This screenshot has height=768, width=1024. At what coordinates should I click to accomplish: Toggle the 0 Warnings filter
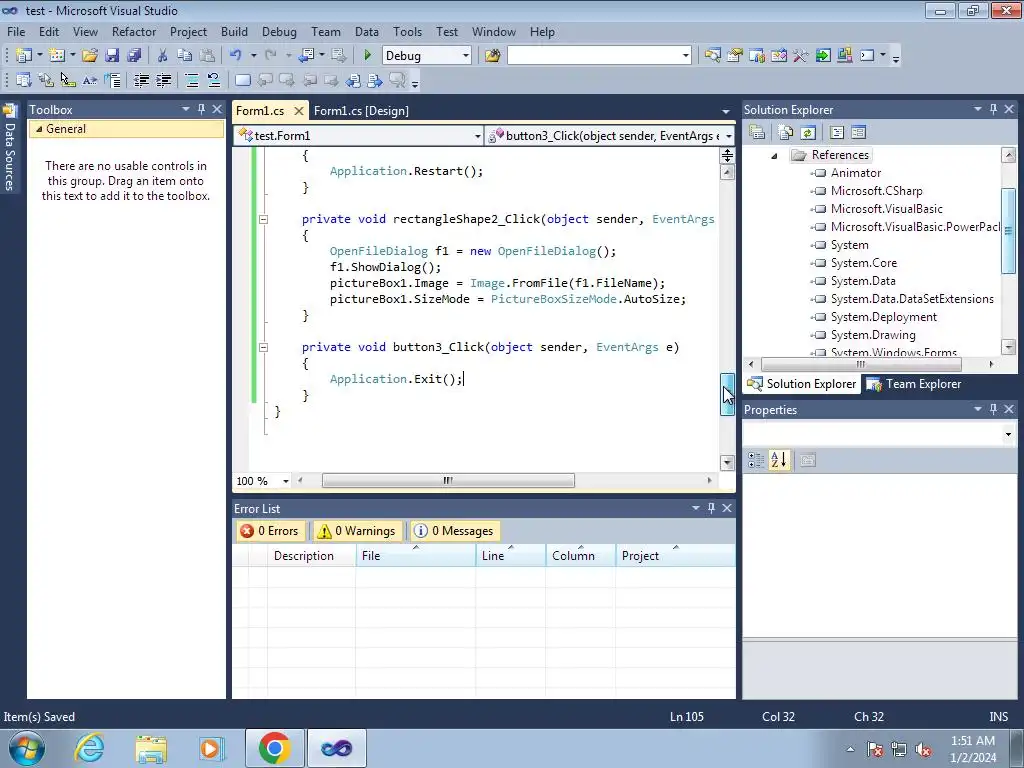pyautogui.click(x=356, y=531)
